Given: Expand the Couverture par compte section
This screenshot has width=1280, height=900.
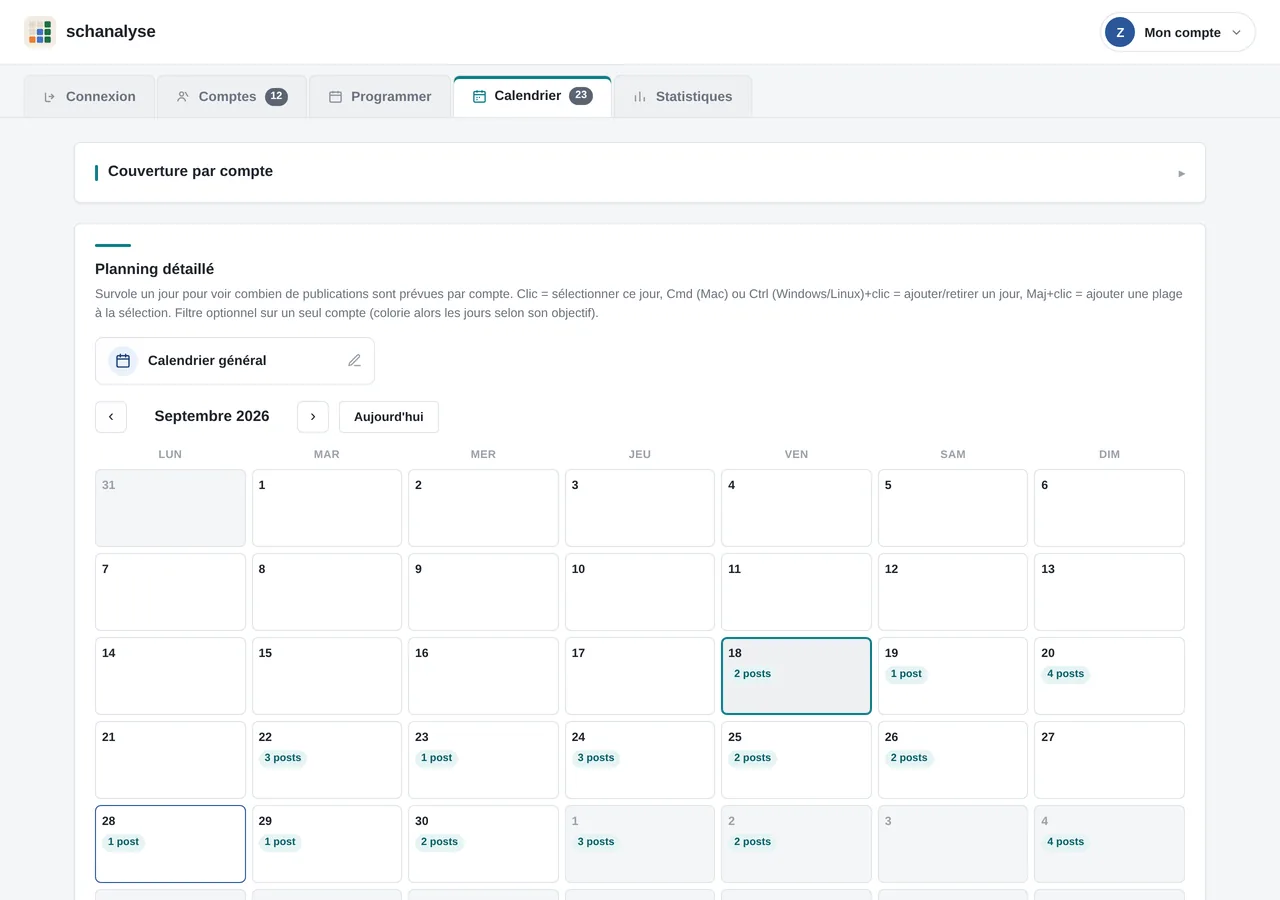Looking at the screenshot, I should [x=640, y=172].
